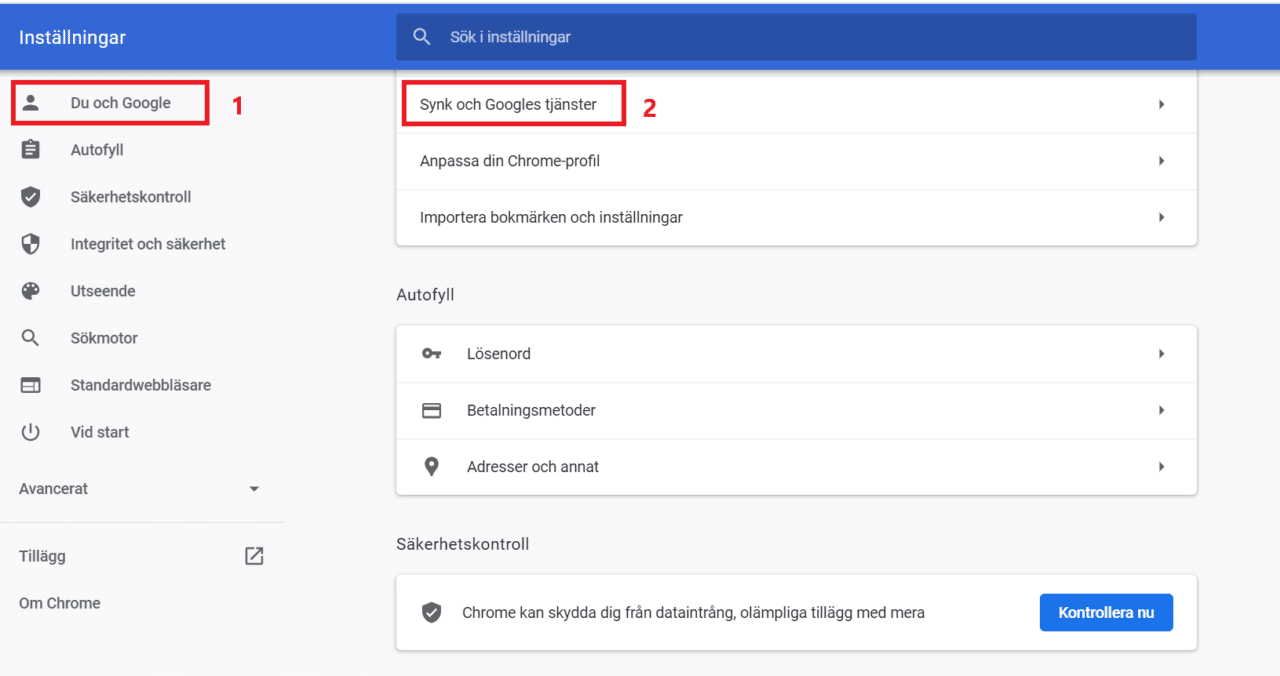1280x676 pixels.
Task: Click the Lösenord label
Action: coord(499,354)
